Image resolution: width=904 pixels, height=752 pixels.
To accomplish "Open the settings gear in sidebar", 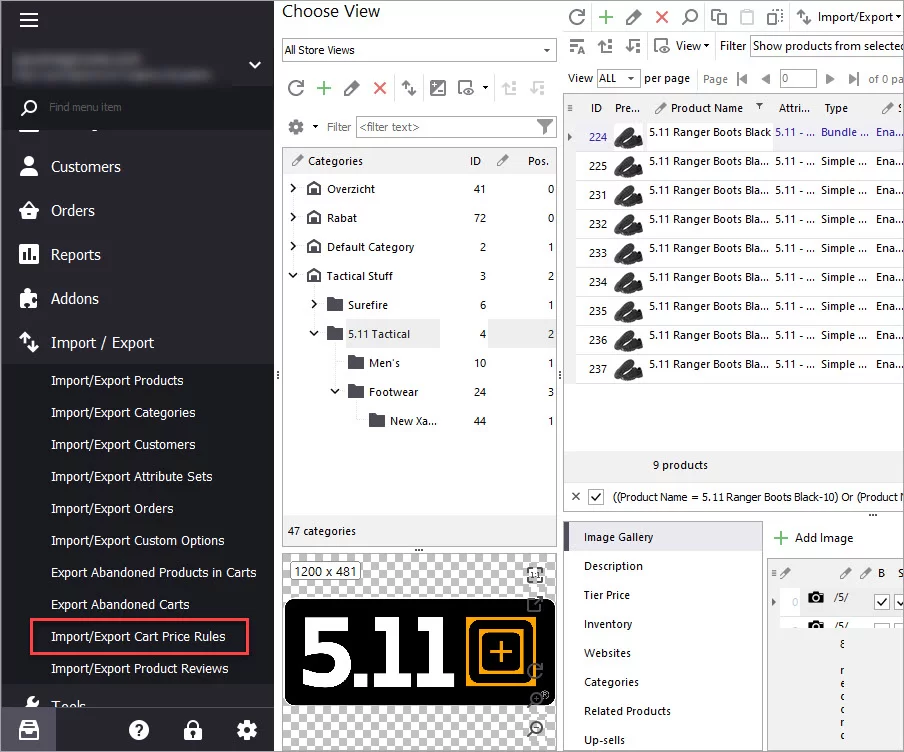I will pyautogui.click(x=247, y=730).
